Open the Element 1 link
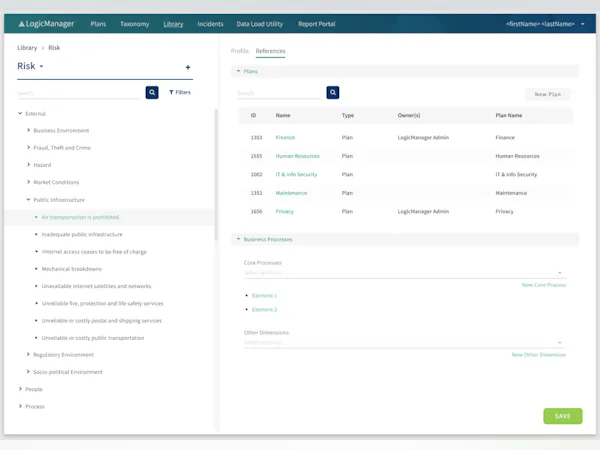 [264, 295]
